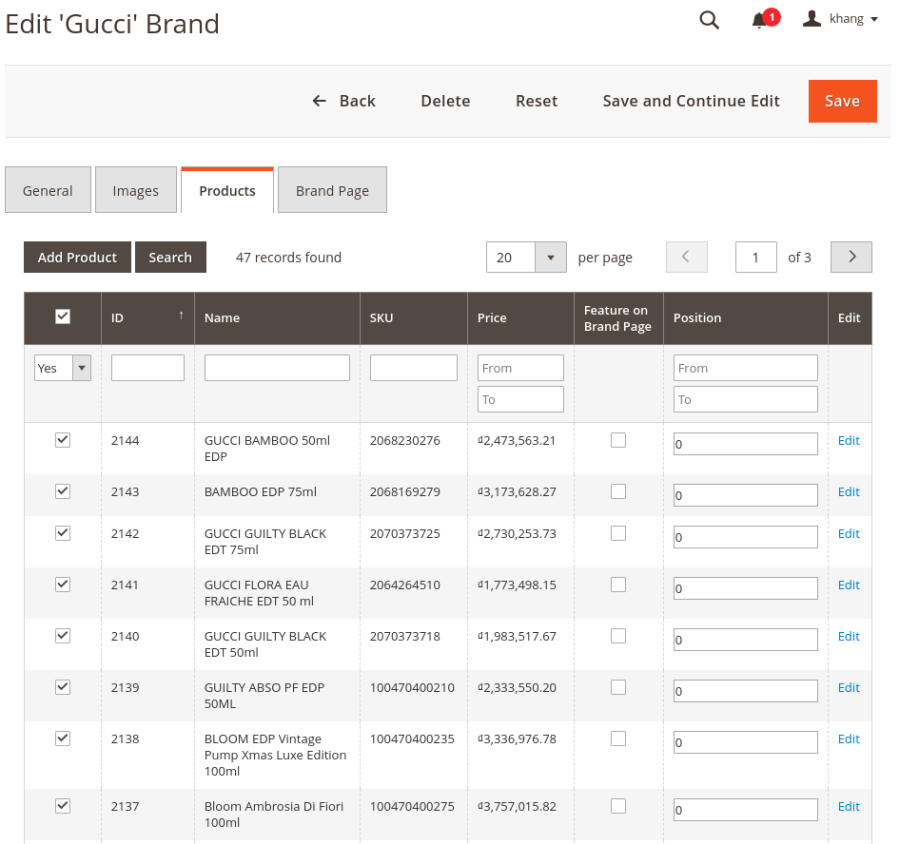Focus the Price From filter field
The width and height of the screenshot is (900, 844).
click(x=521, y=367)
